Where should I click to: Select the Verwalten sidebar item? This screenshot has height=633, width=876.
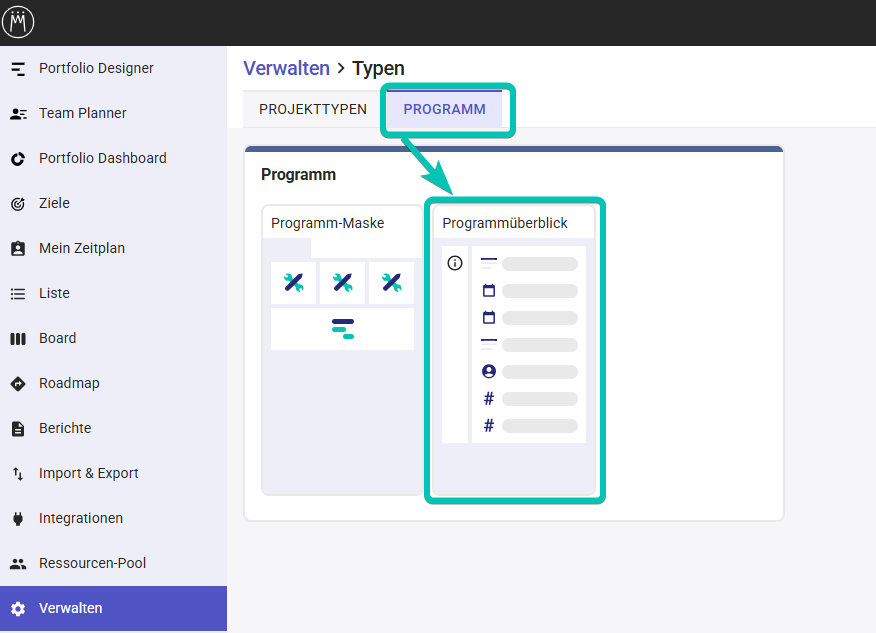tap(70, 609)
